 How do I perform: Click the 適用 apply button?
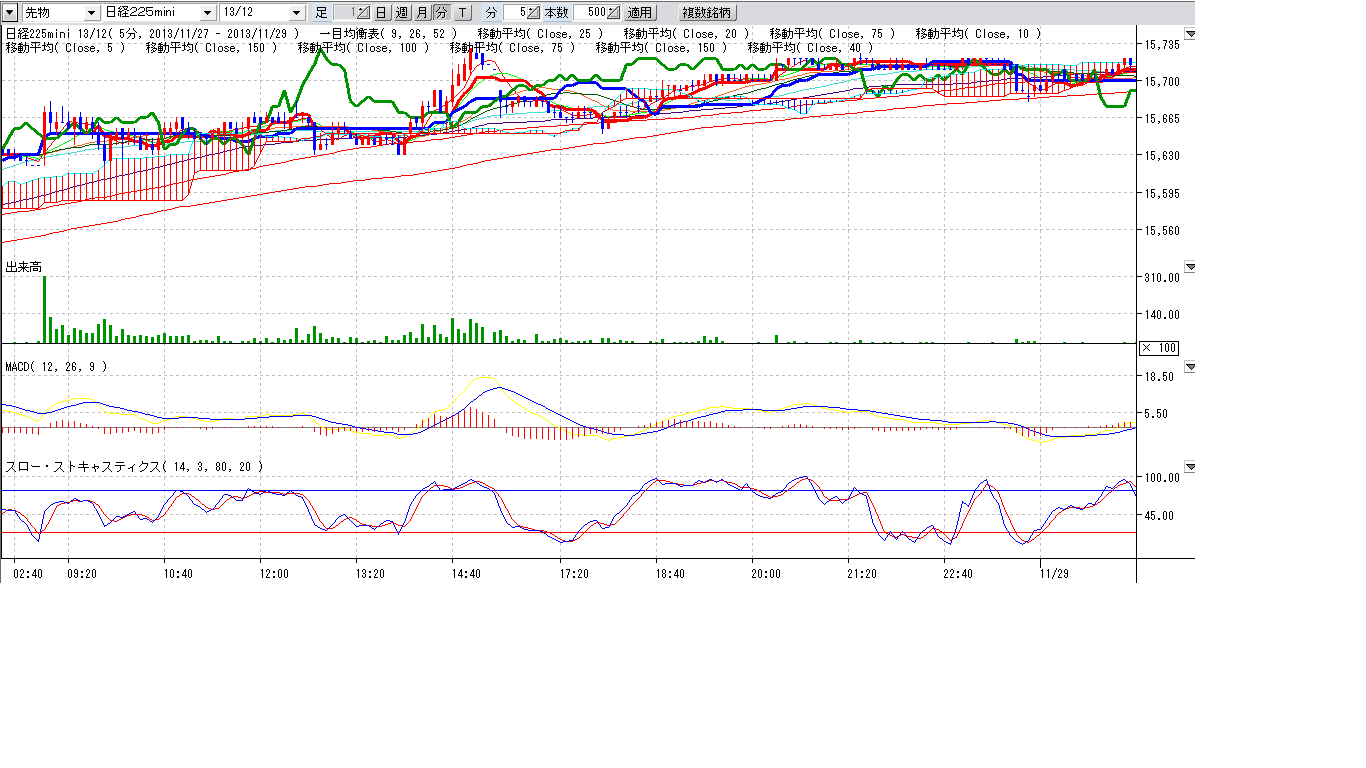[639, 13]
